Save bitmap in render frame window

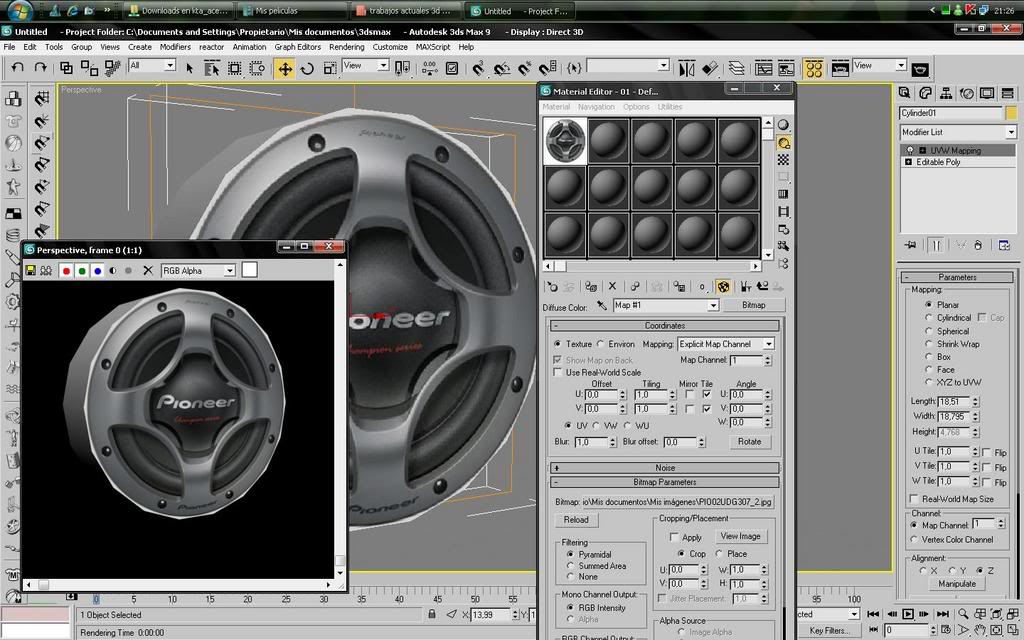point(30,270)
